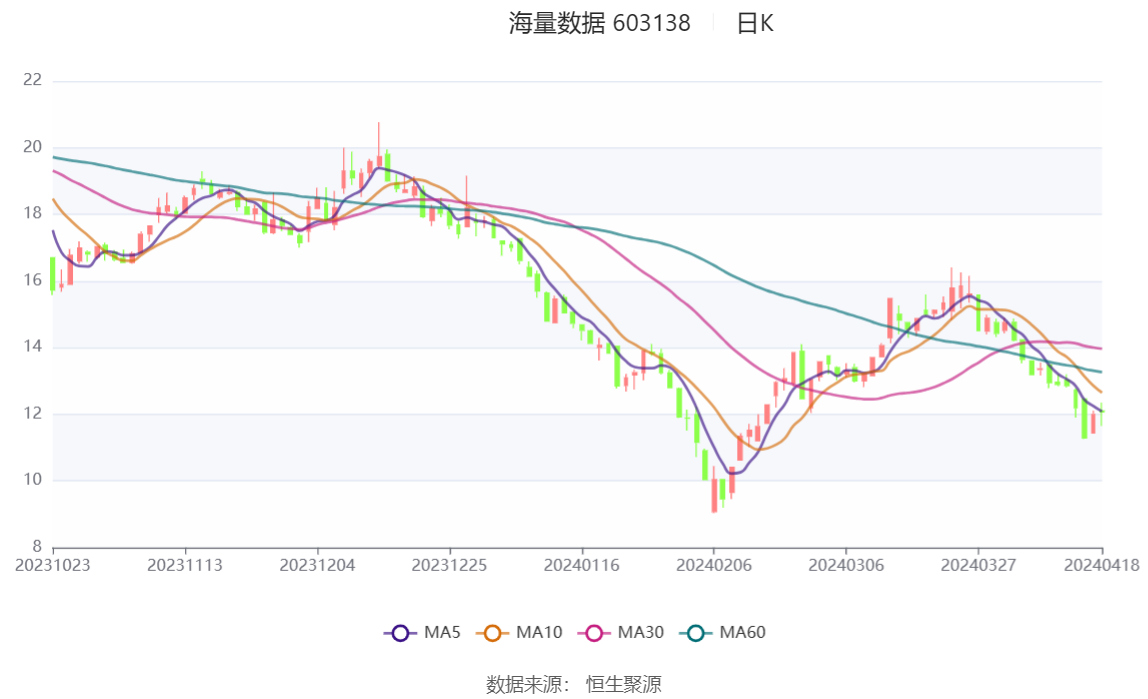The width and height of the screenshot is (1148, 699).
Task: Click the tallest red candlestick near 20
Action: pos(379,160)
